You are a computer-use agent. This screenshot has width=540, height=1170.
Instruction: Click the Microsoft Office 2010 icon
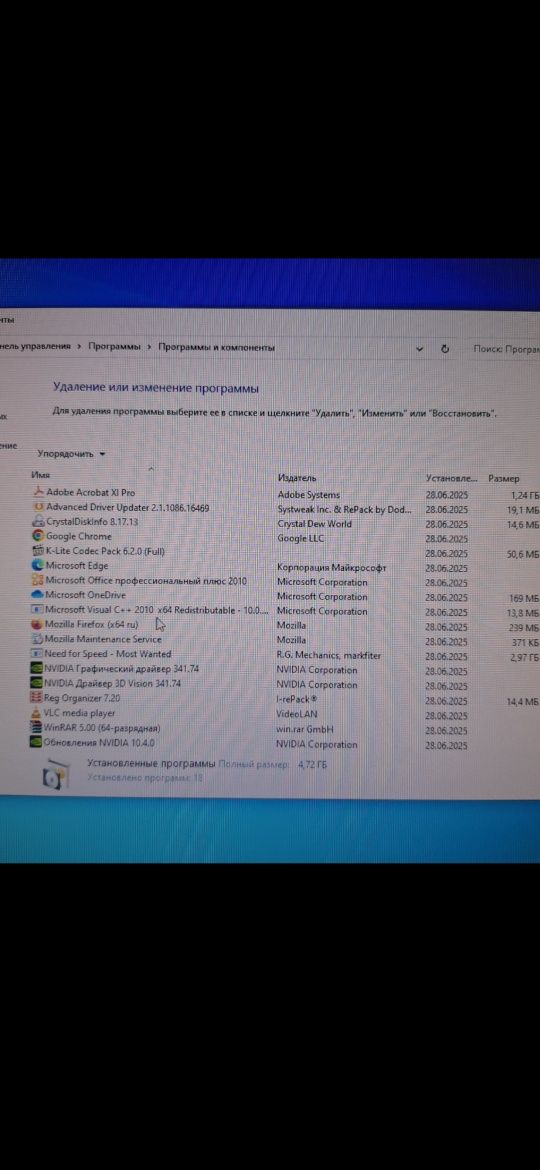[39, 581]
